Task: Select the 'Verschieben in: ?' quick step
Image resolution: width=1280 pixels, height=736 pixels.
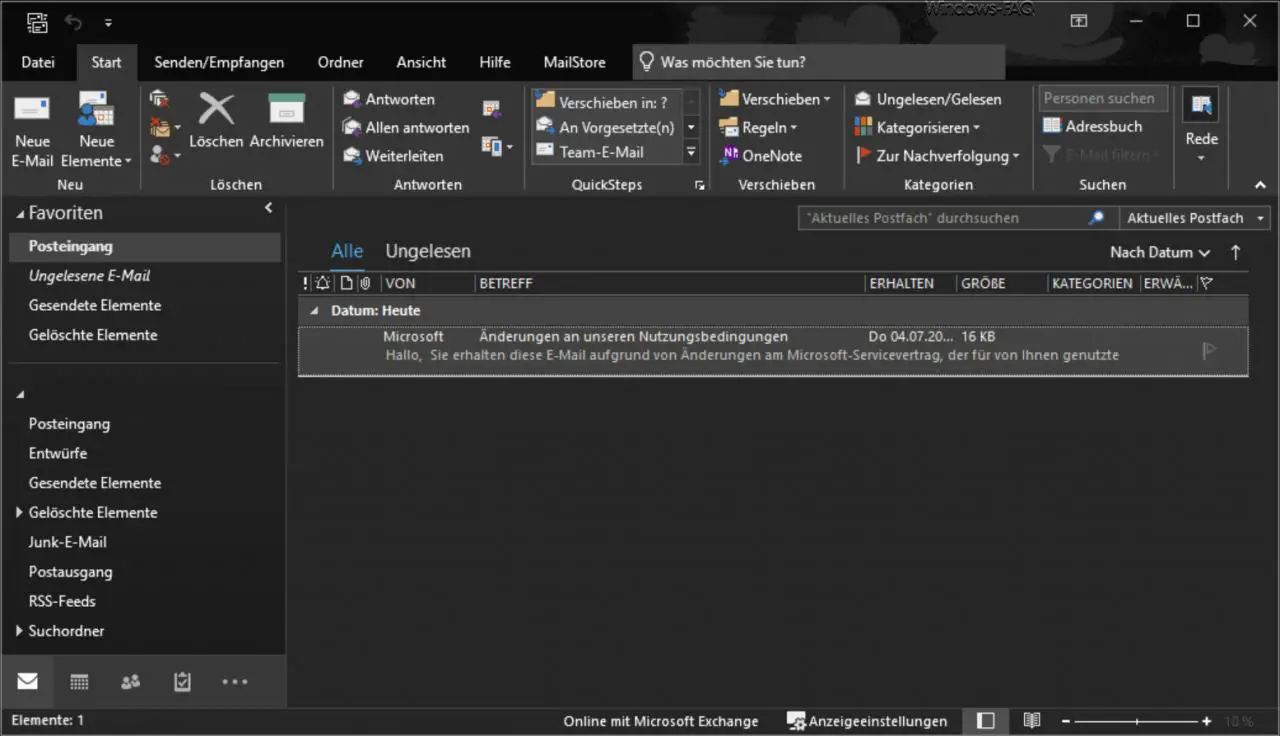Action: 607,101
